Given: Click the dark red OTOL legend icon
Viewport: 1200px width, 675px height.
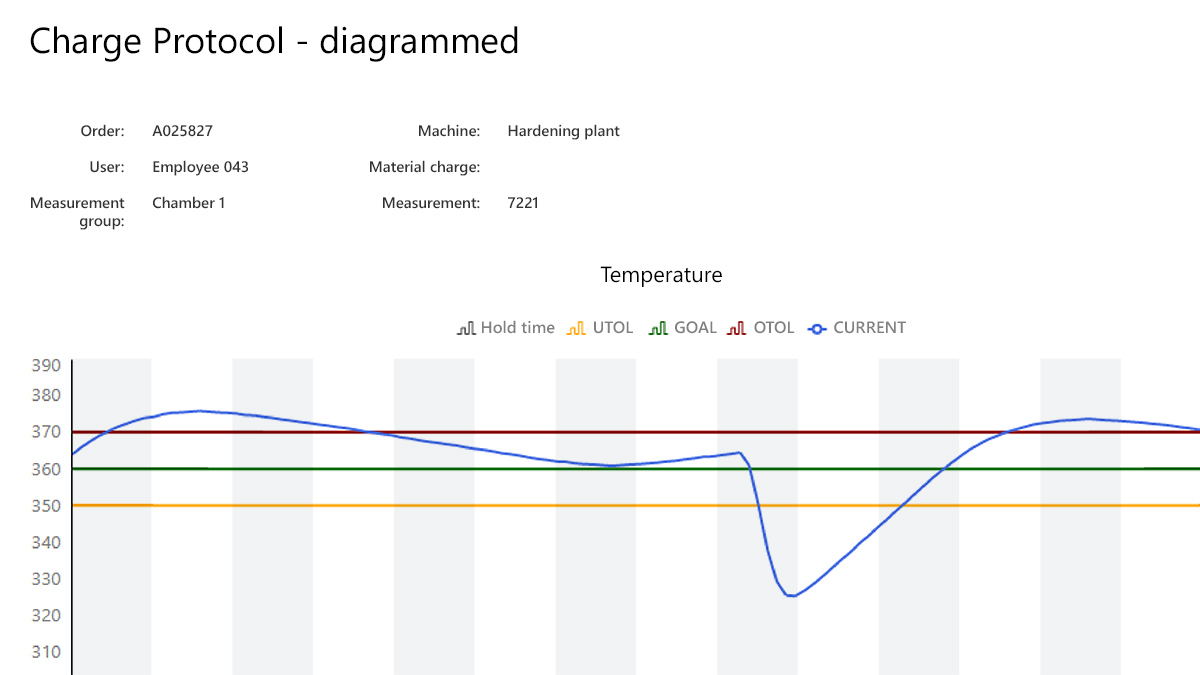Looking at the screenshot, I should pos(737,328).
